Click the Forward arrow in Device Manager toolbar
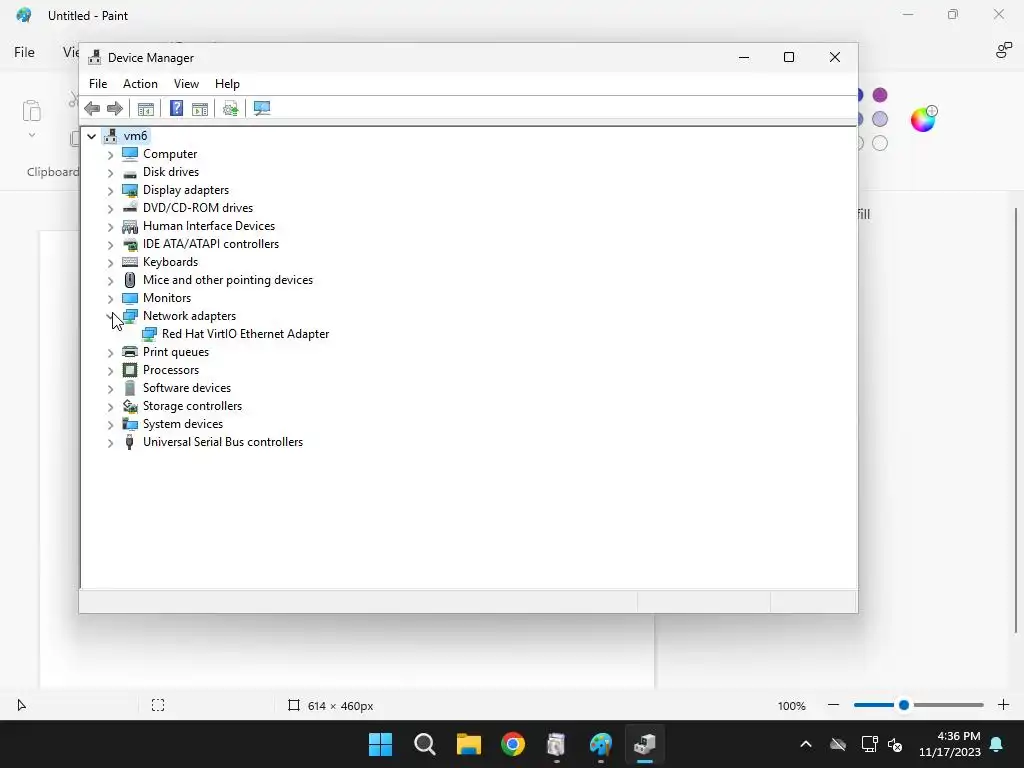Screen dimensions: 1024x768 114,108
